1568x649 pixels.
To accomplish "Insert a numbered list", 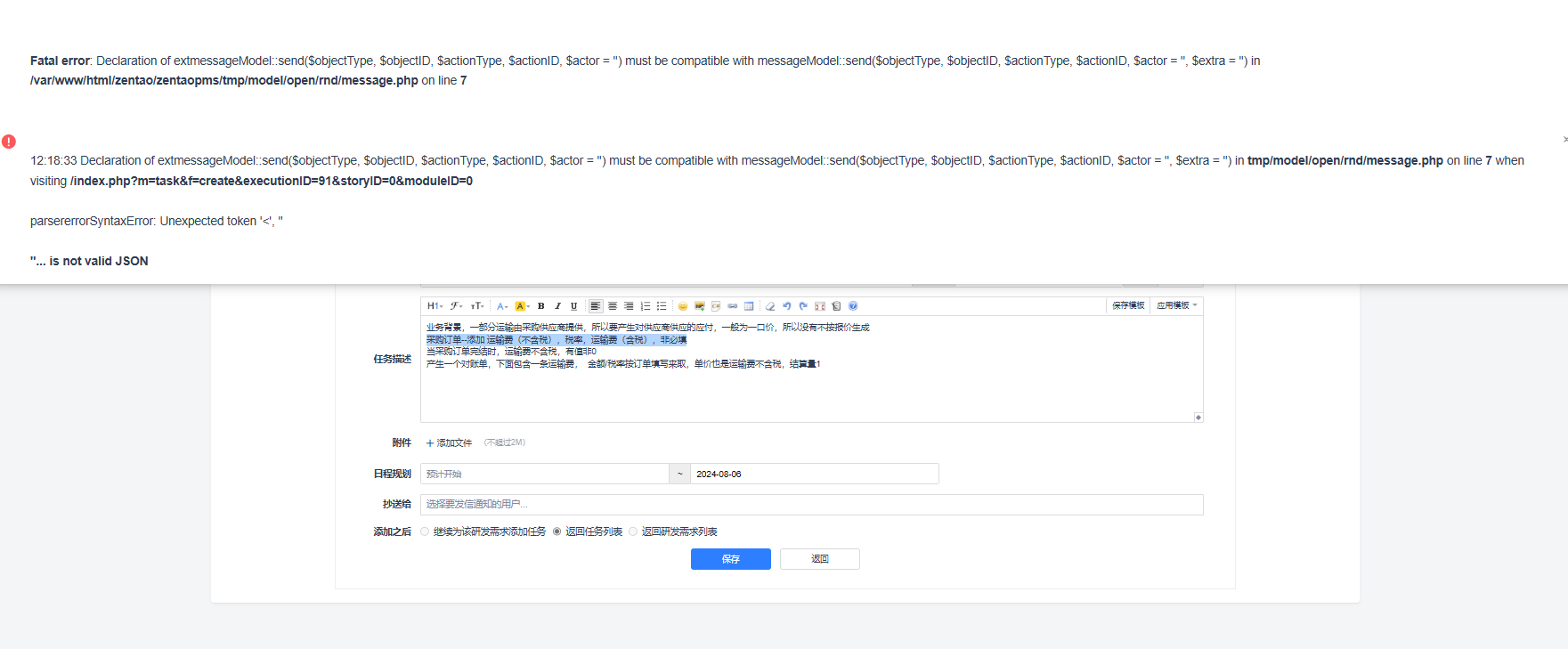I will coord(646,306).
